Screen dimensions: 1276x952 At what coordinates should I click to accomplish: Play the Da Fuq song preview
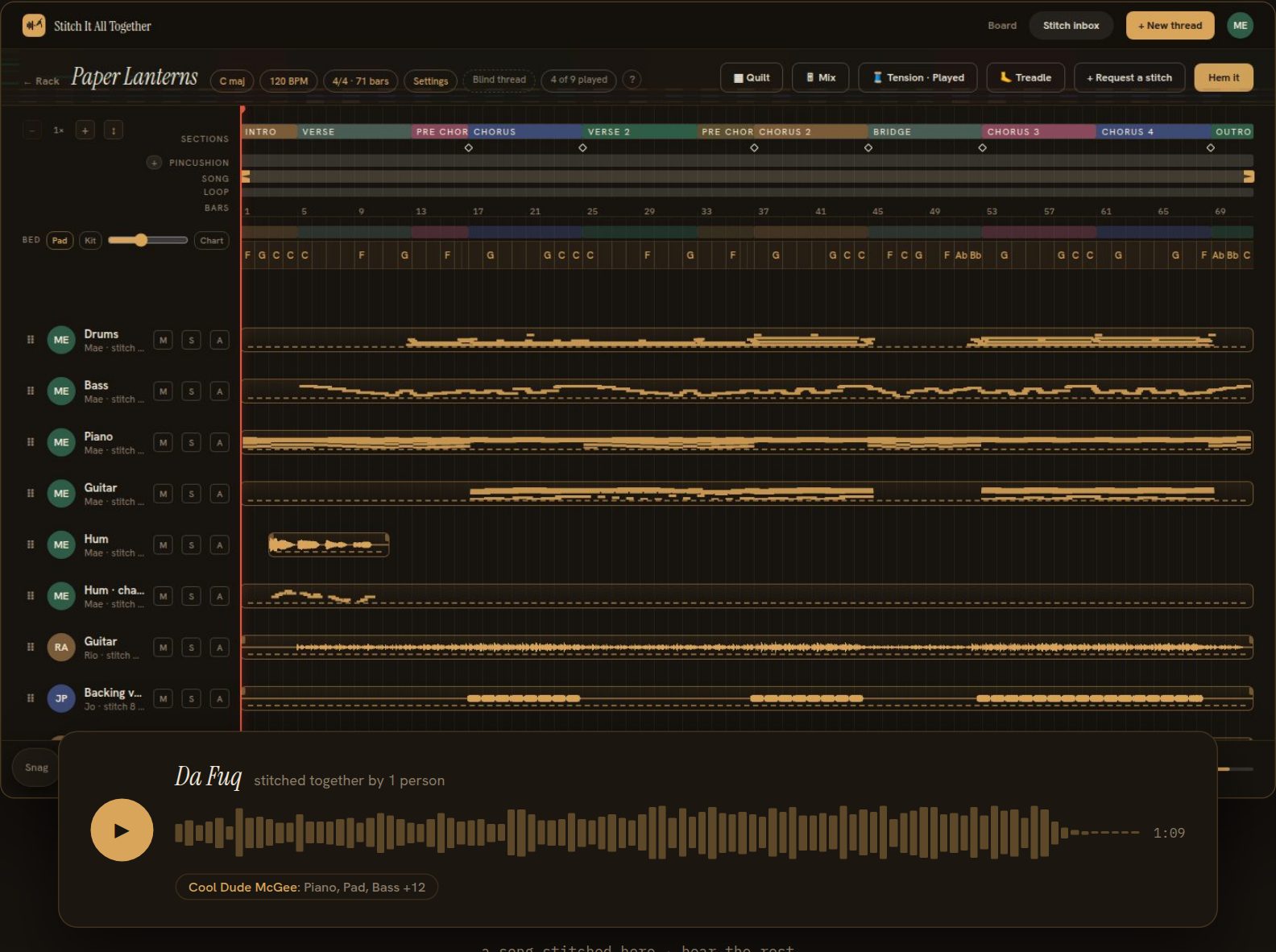(x=122, y=830)
